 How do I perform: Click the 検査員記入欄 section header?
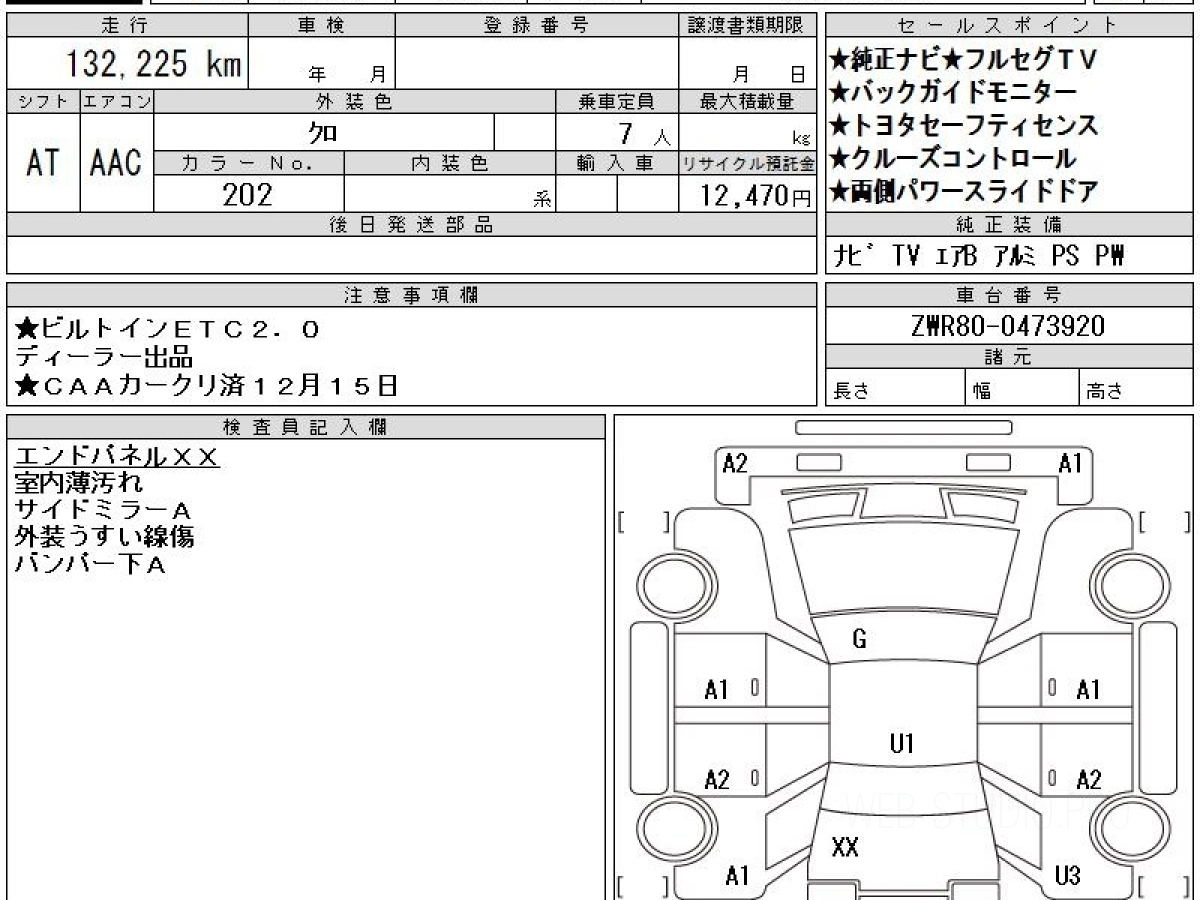pos(306,427)
